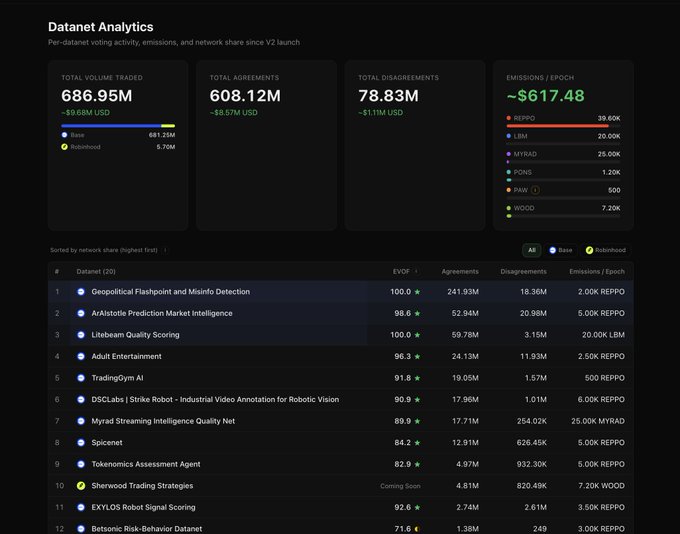Click Robinhood icon for Sherwood Trading Strategies
The width and height of the screenshot is (680, 534).
point(81,486)
